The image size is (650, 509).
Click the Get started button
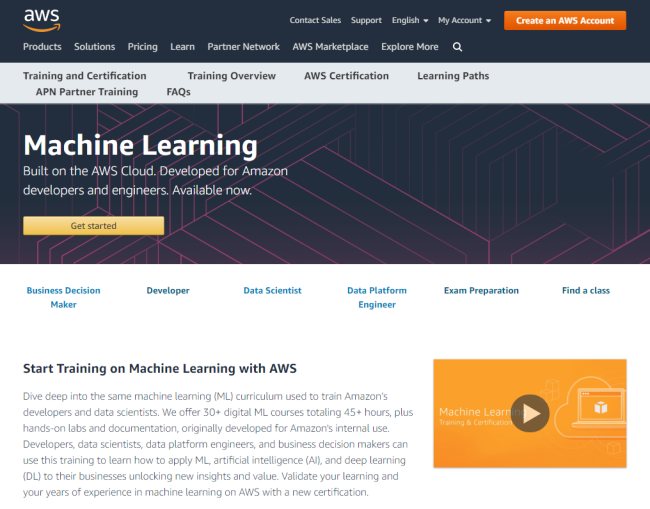(94, 225)
